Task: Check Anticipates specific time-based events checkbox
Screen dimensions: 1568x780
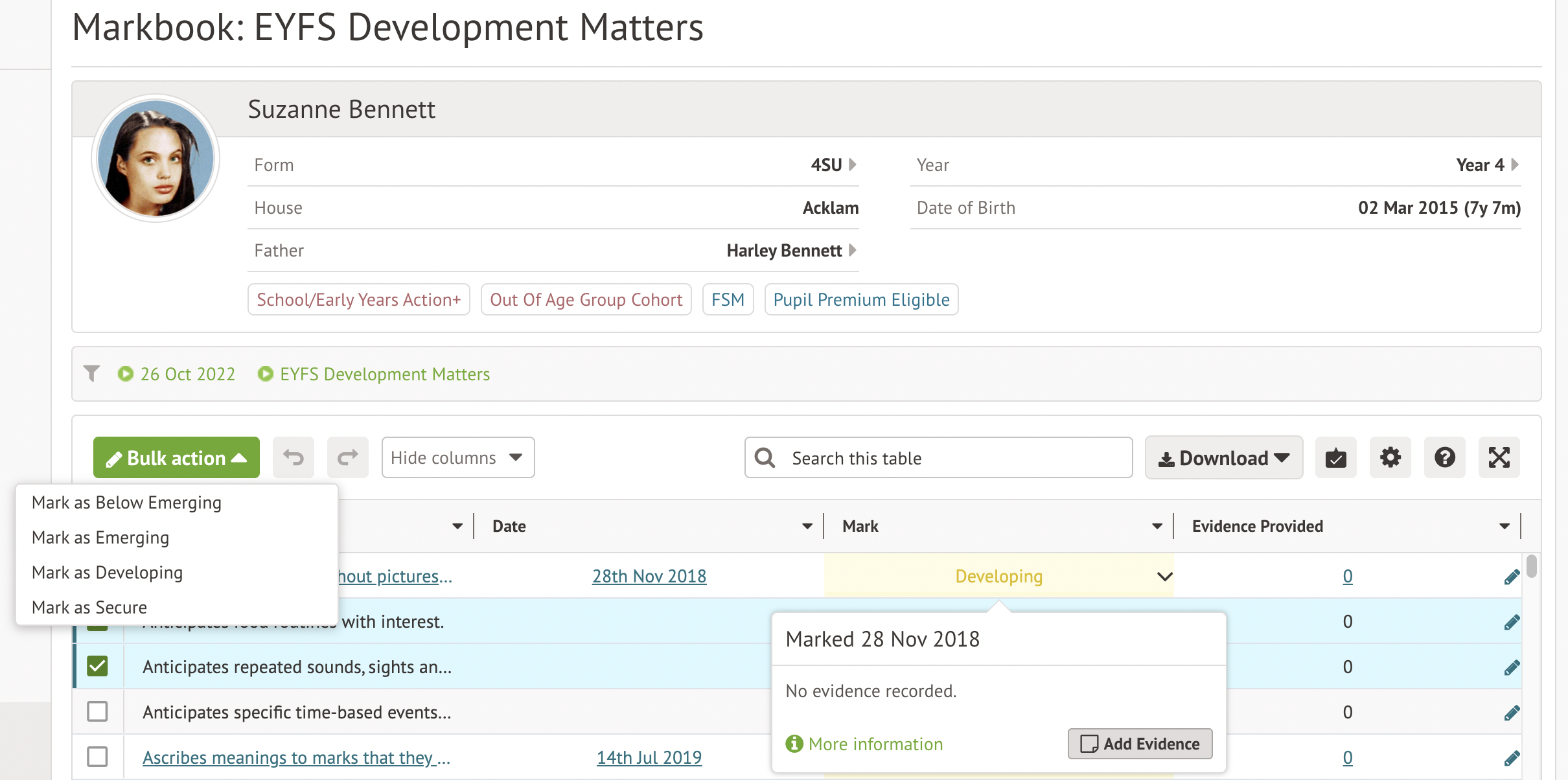Action: tap(97, 711)
